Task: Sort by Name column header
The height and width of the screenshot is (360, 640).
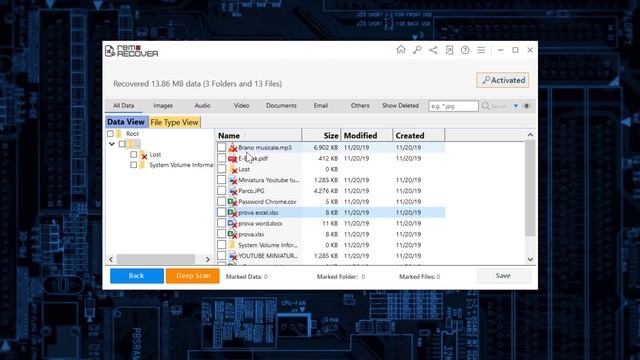Action: coord(260,136)
